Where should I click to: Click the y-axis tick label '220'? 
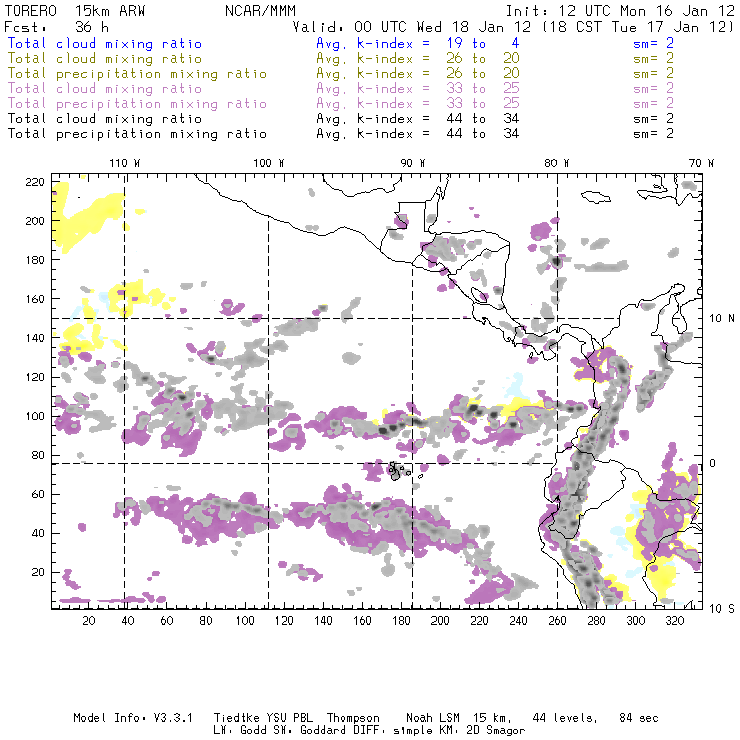(x=35, y=182)
